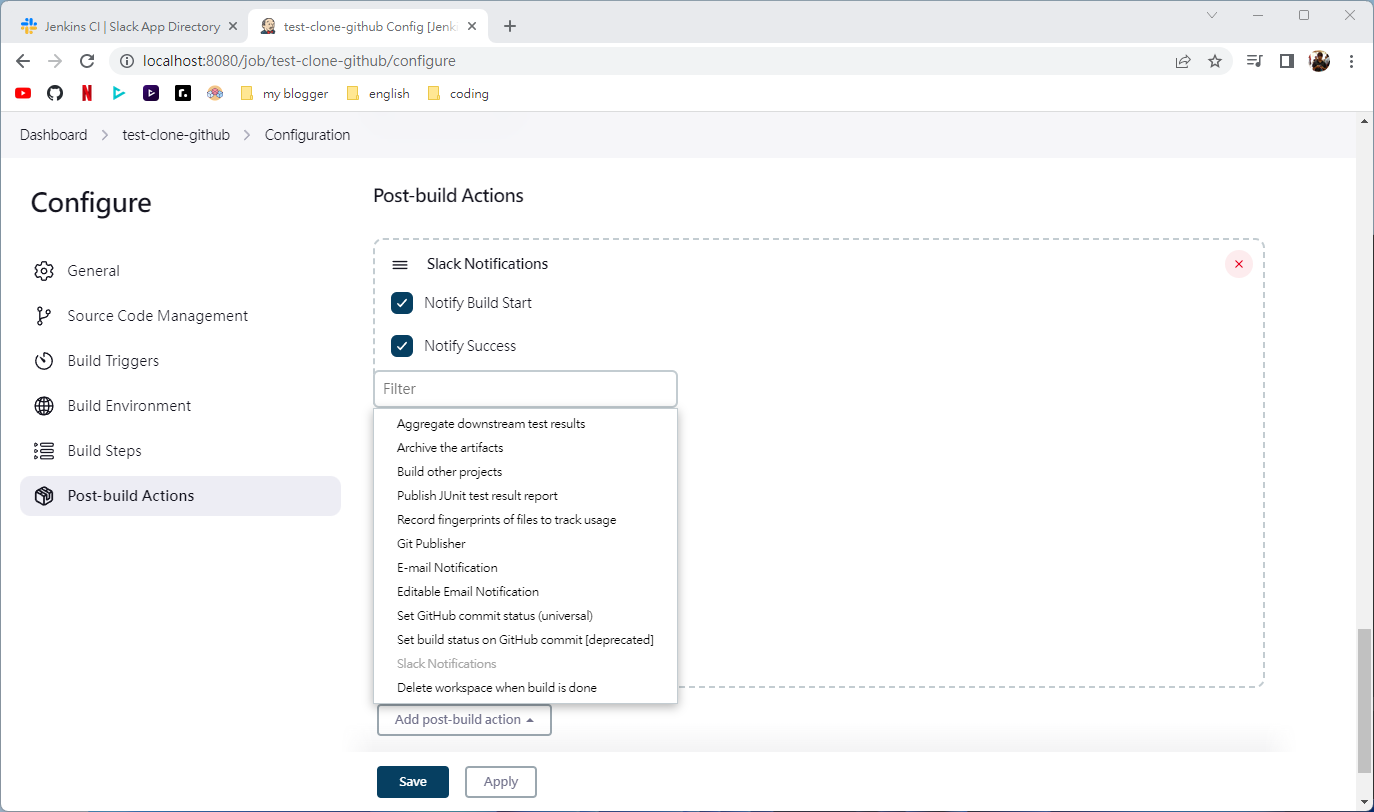Screen dimensions: 1374x812
Task: Open the 'english' bookmark folder
Action: click(x=378, y=93)
